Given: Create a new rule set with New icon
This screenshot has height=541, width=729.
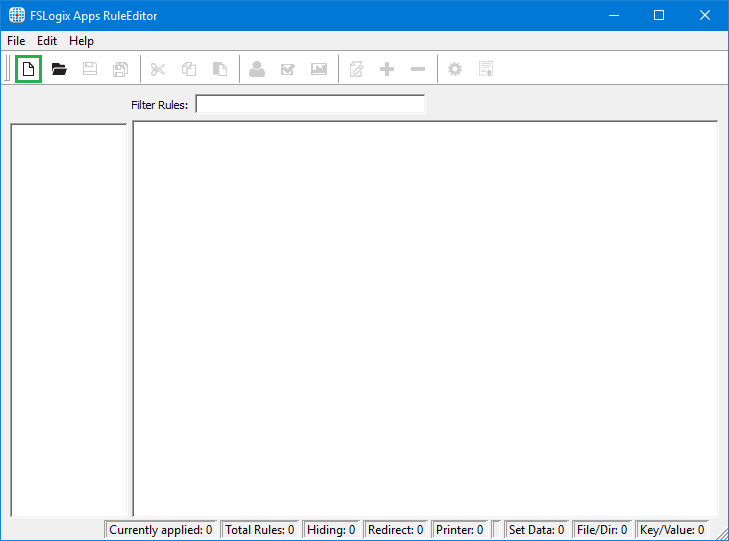Looking at the screenshot, I should coord(28,69).
